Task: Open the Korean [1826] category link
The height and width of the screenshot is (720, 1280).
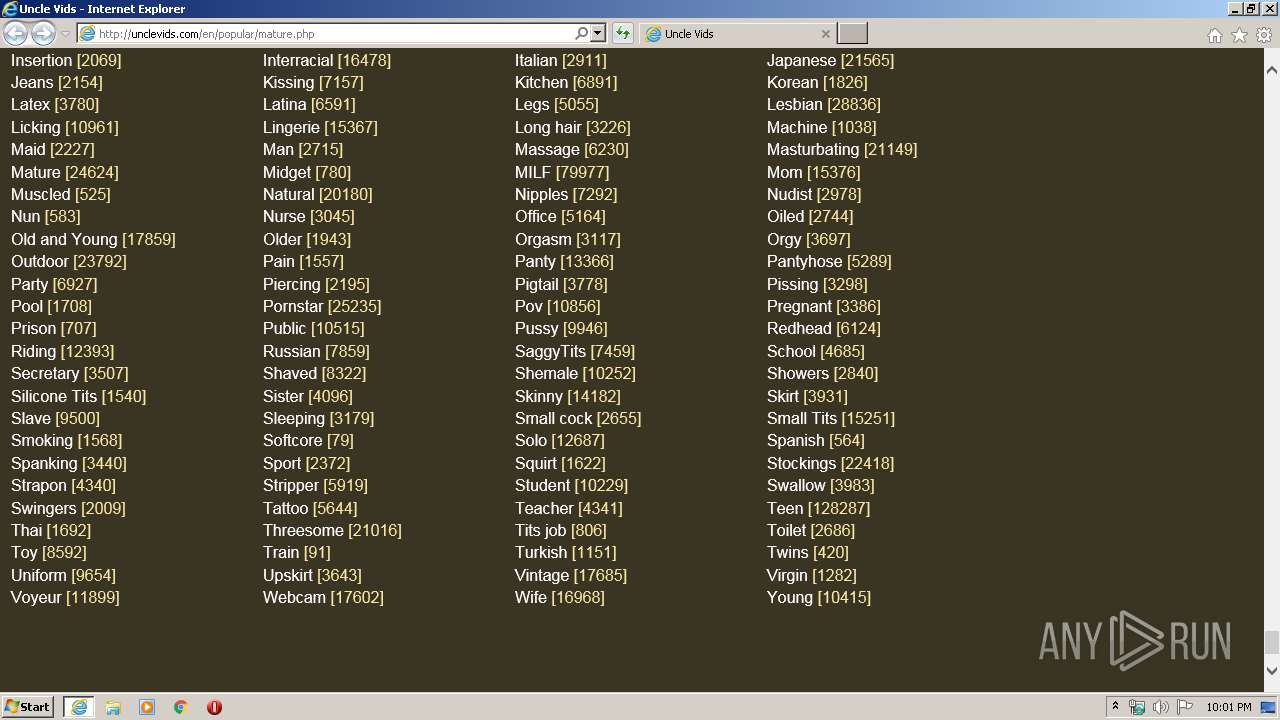Action: (817, 82)
